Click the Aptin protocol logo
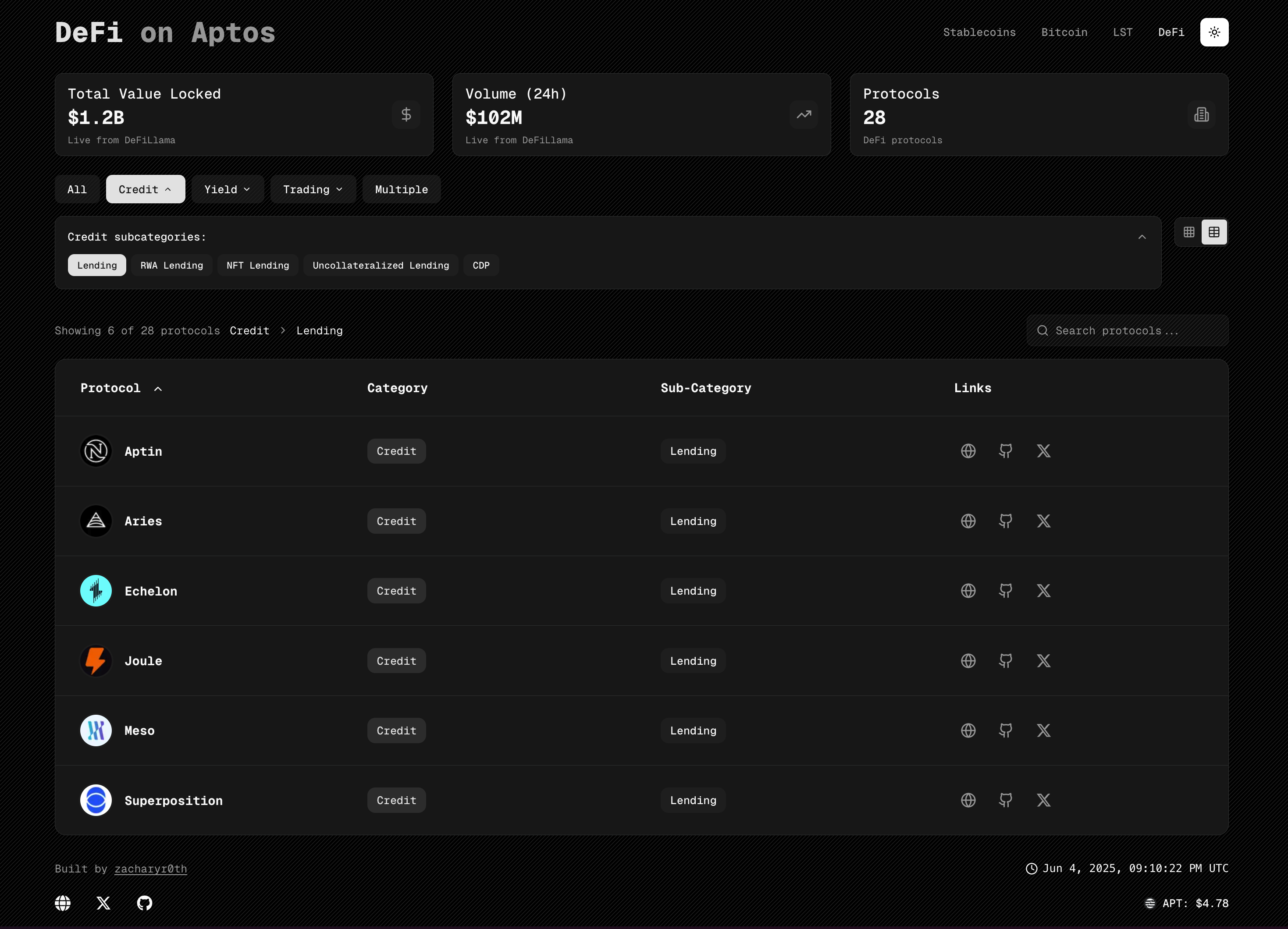Image resolution: width=1288 pixels, height=929 pixels. [96, 451]
